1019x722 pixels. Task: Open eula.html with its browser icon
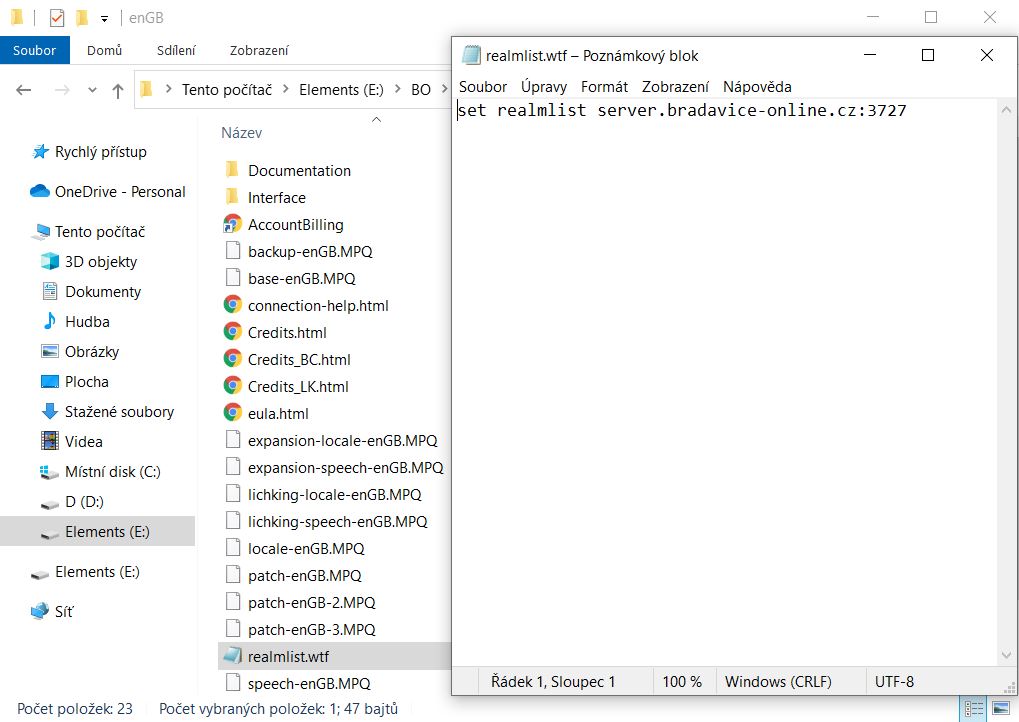tap(230, 412)
